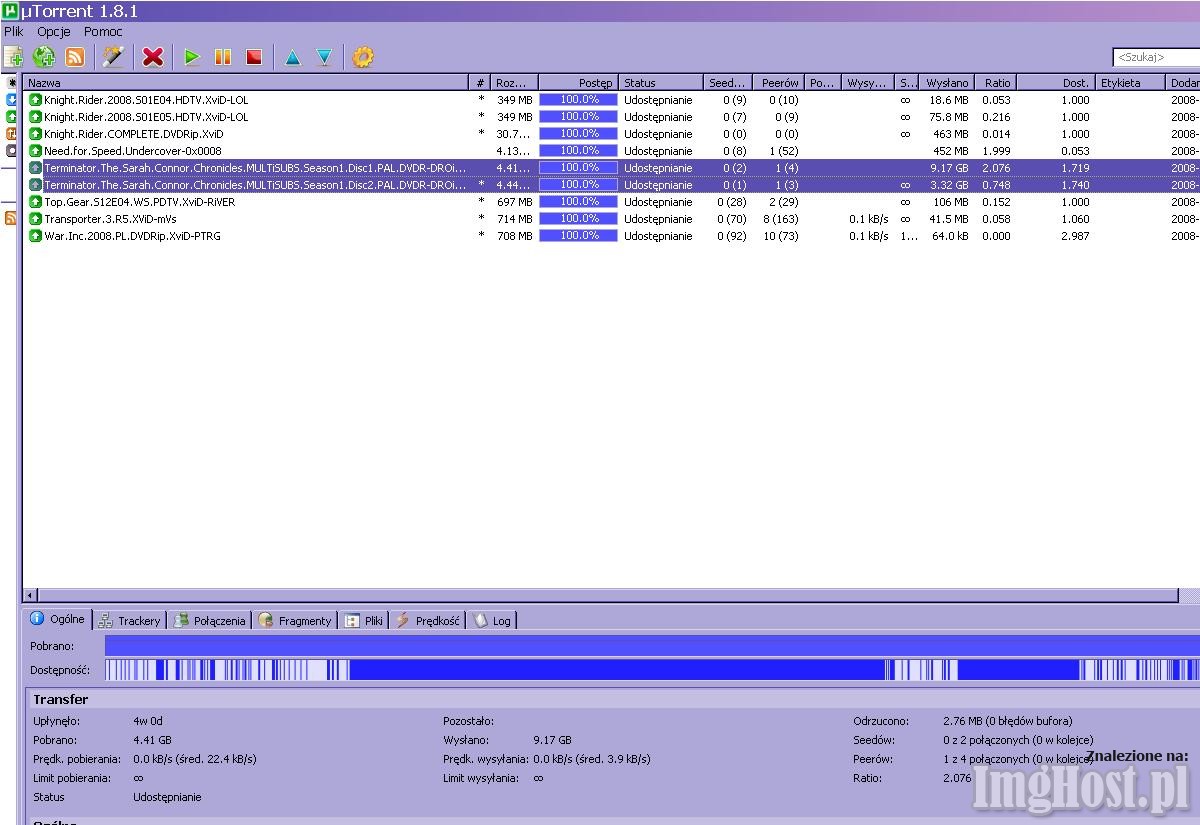Click the Move Down Queue arrow icon
This screenshot has height=825, width=1200.
[x=324, y=58]
